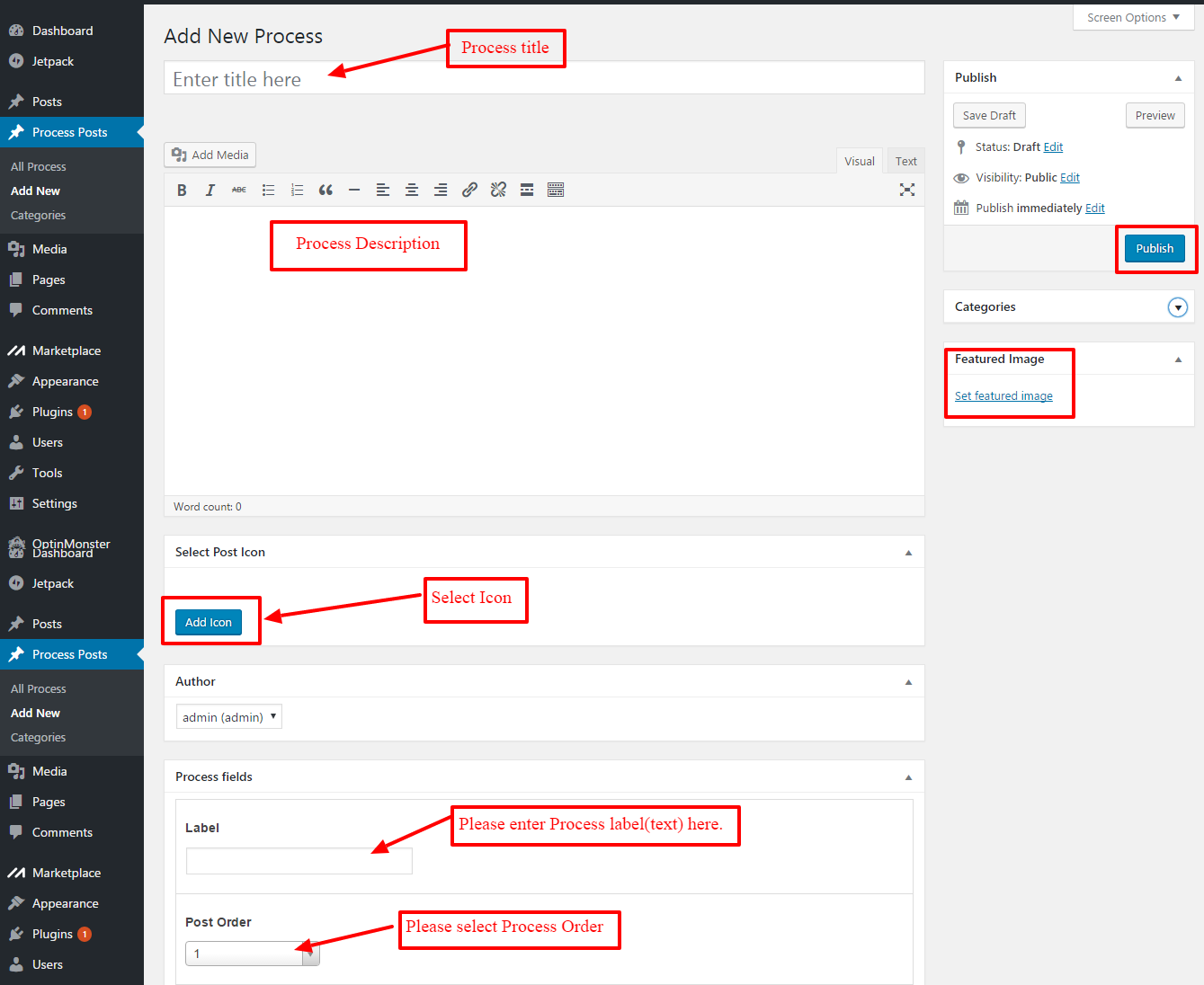Insert Read More tag
This screenshot has height=985, width=1204.
pyautogui.click(x=527, y=190)
